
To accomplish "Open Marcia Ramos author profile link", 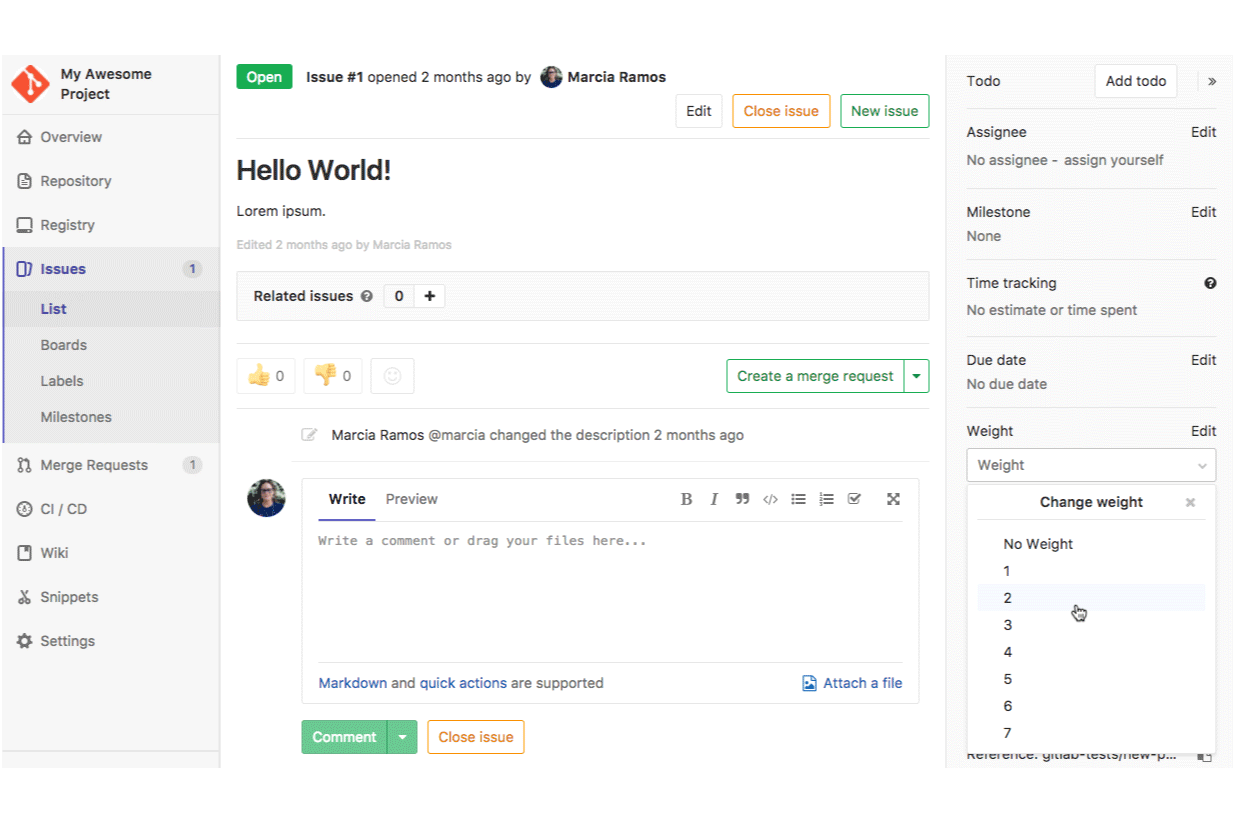I will tap(616, 77).
